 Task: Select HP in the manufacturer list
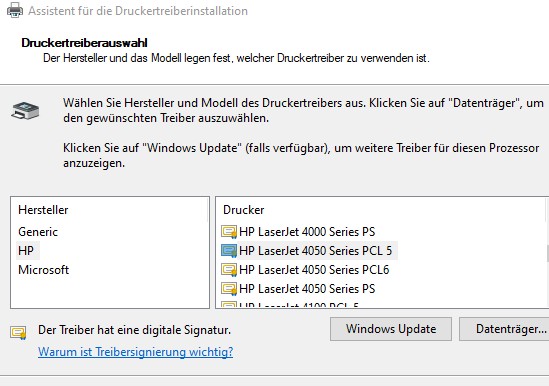[26, 251]
